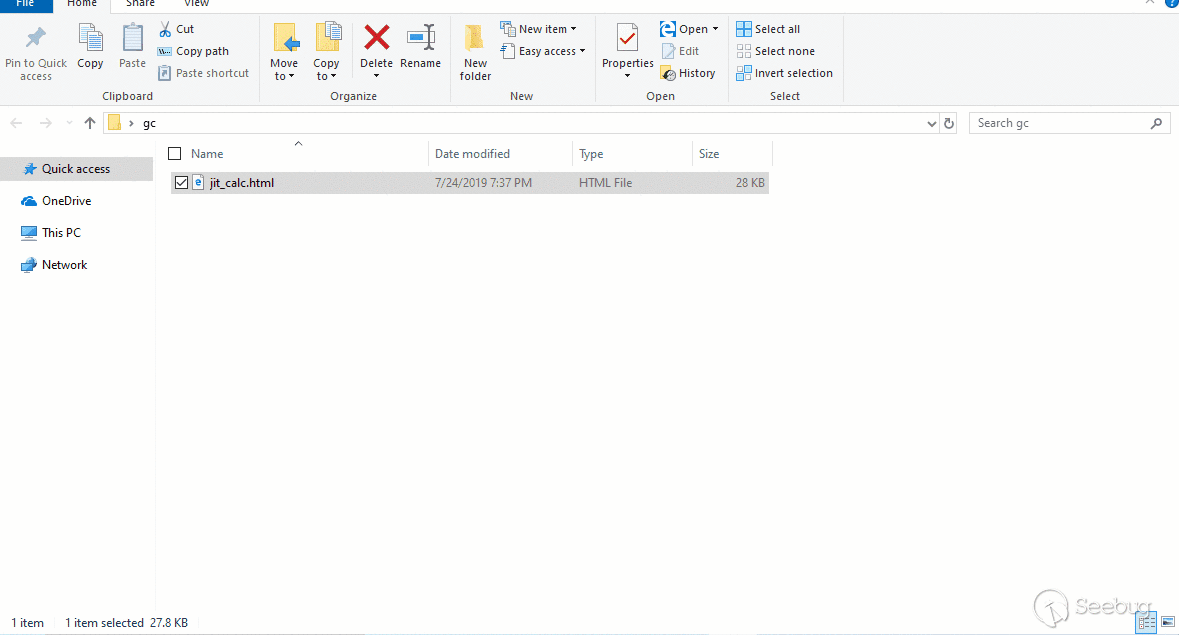Open Properties of selected file
Screen dimensions: 1179x635
click(627, 45)
